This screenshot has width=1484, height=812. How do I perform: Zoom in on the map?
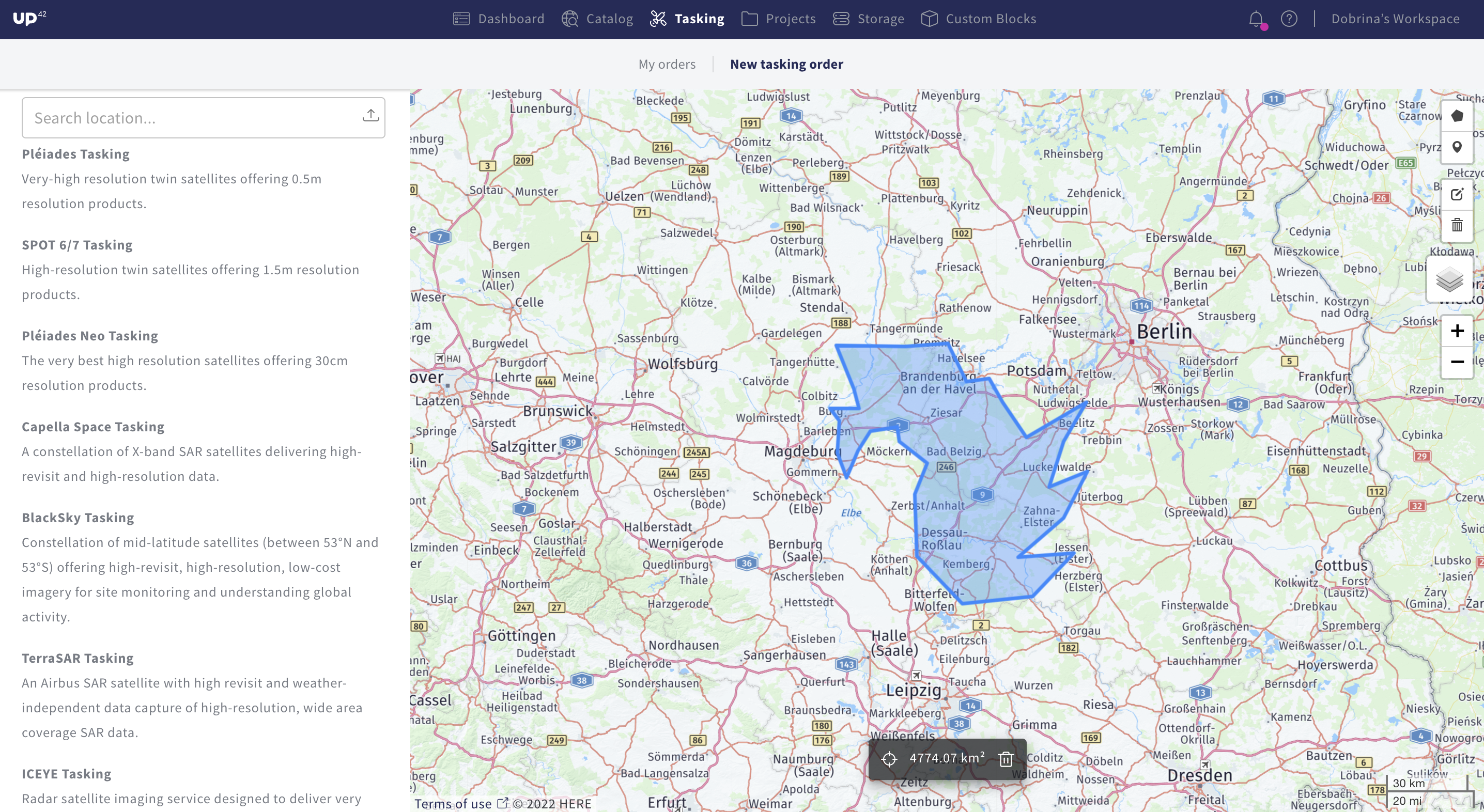pos(1457,331)
